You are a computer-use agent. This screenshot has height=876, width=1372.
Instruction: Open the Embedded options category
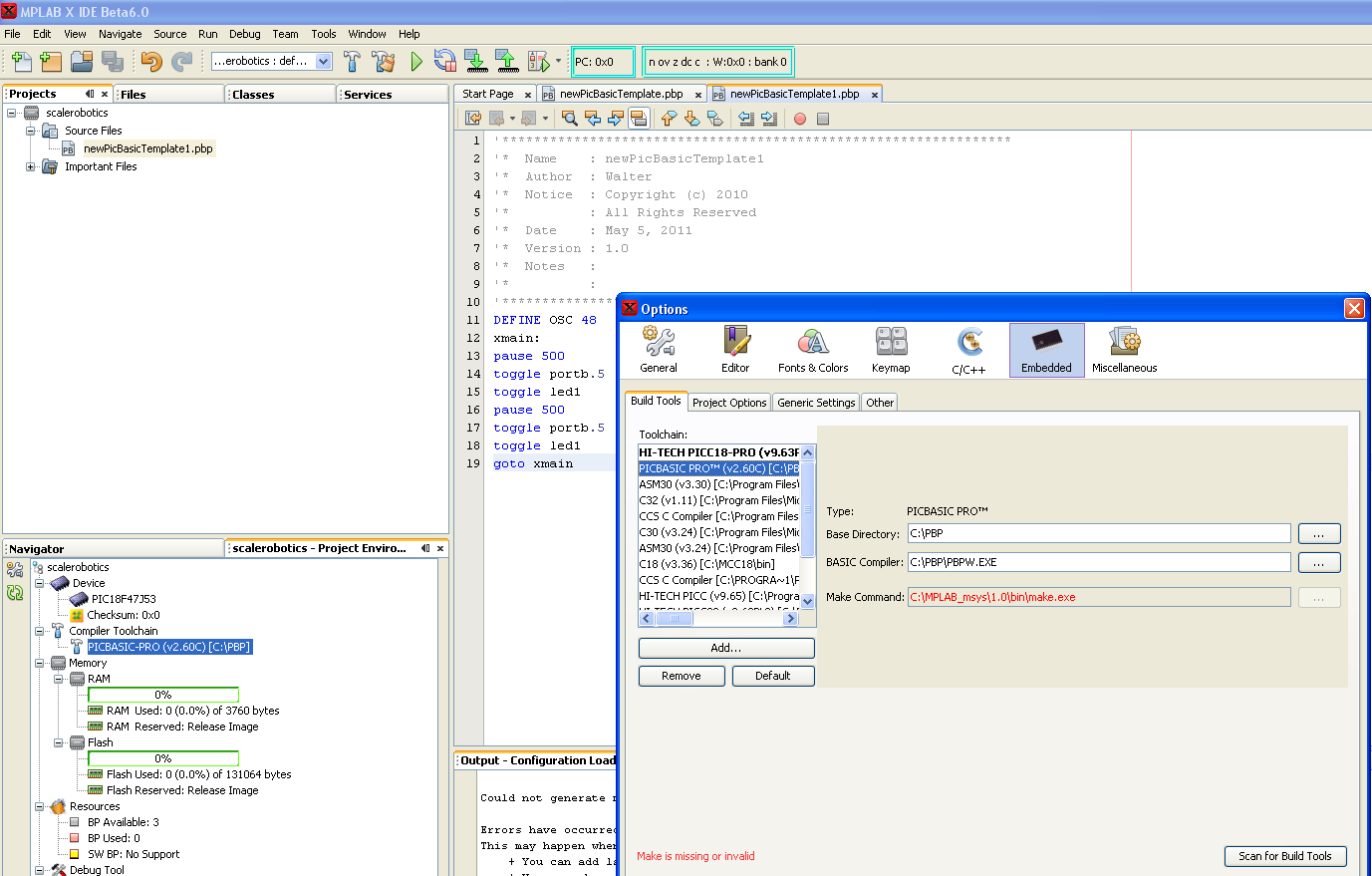point(1046,350)
